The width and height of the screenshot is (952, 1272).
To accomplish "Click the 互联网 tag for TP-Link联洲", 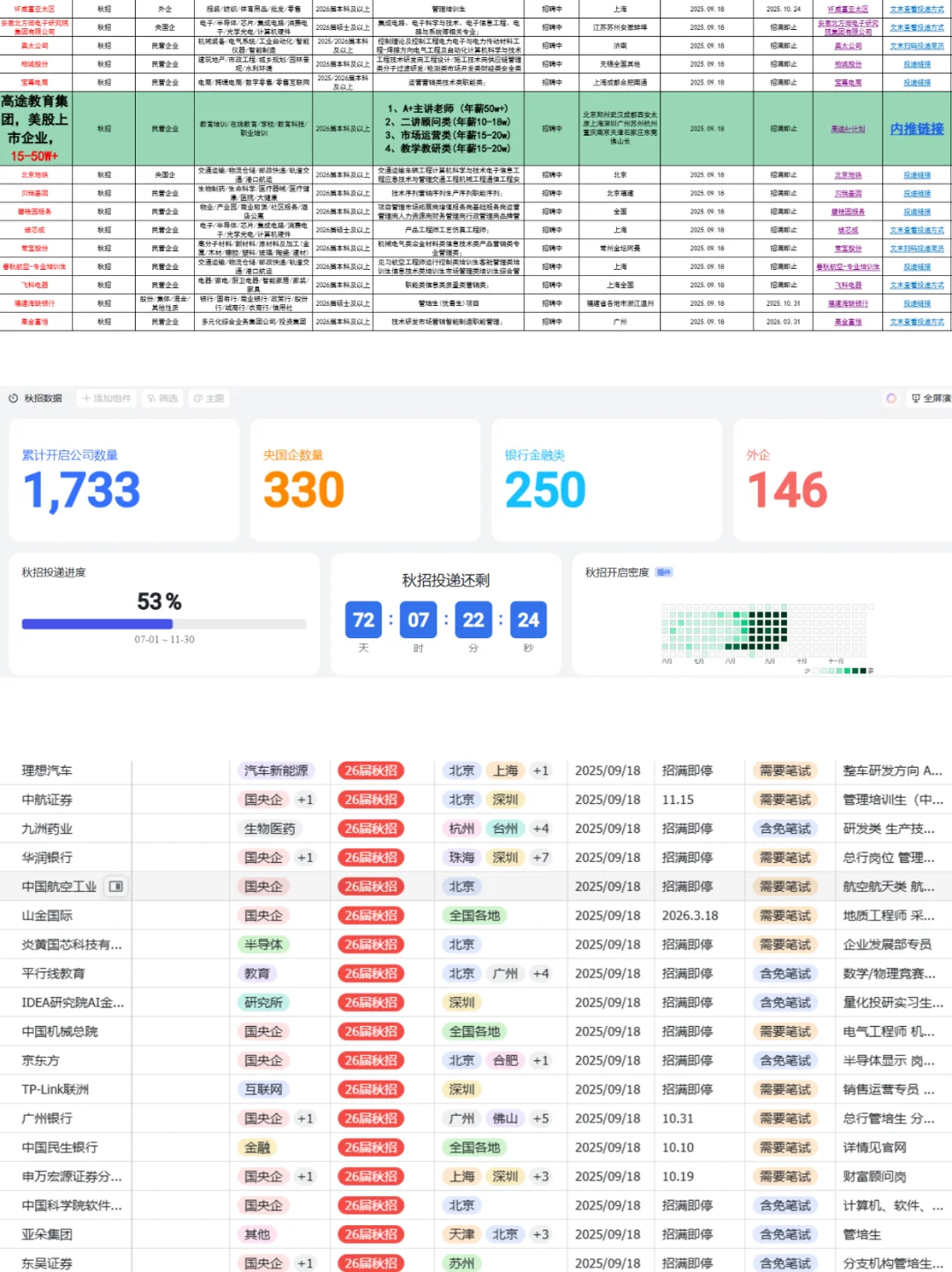I will 264,1090.
